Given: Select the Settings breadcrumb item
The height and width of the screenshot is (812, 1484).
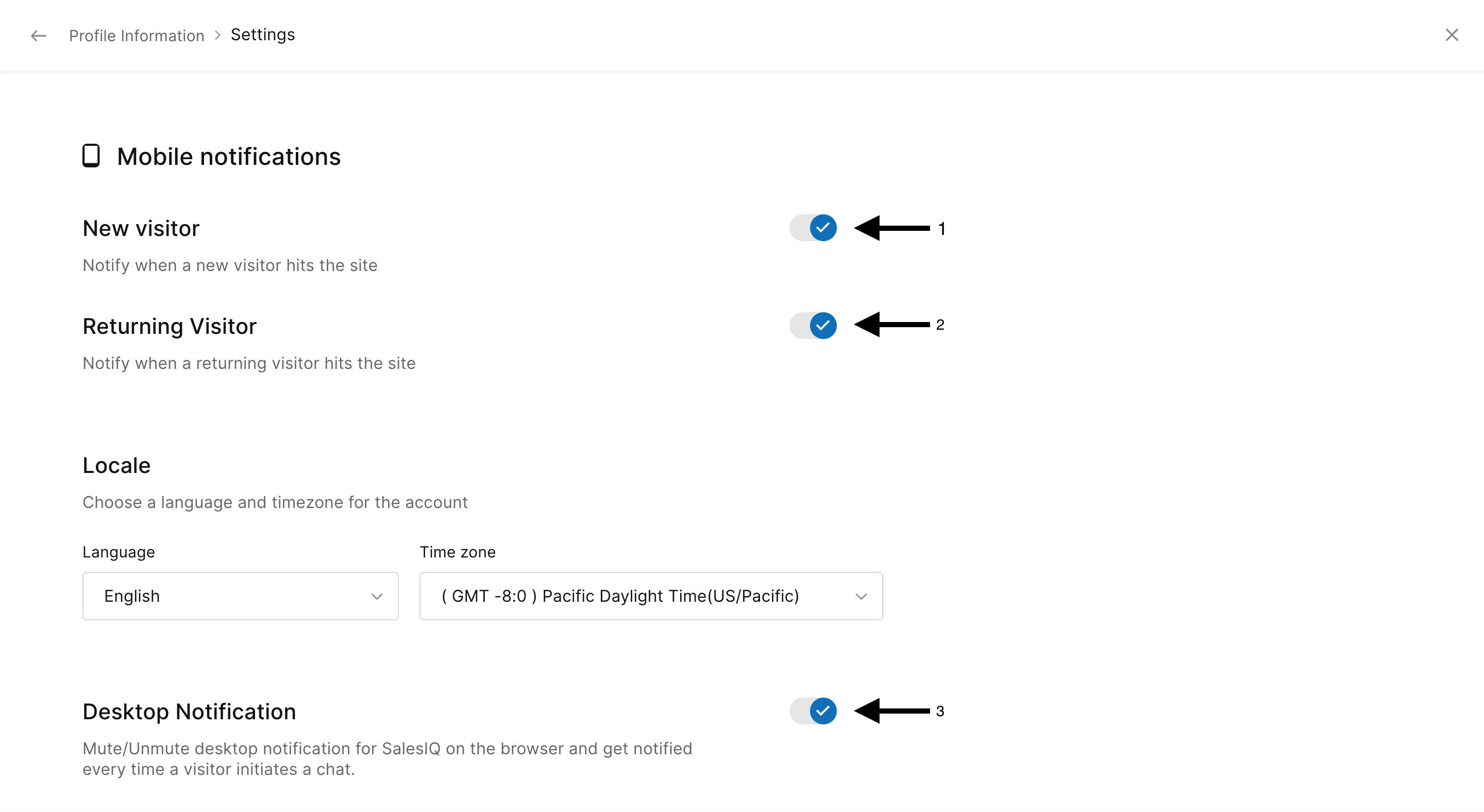Looking at the screenshot, I should tap(263, 35).
